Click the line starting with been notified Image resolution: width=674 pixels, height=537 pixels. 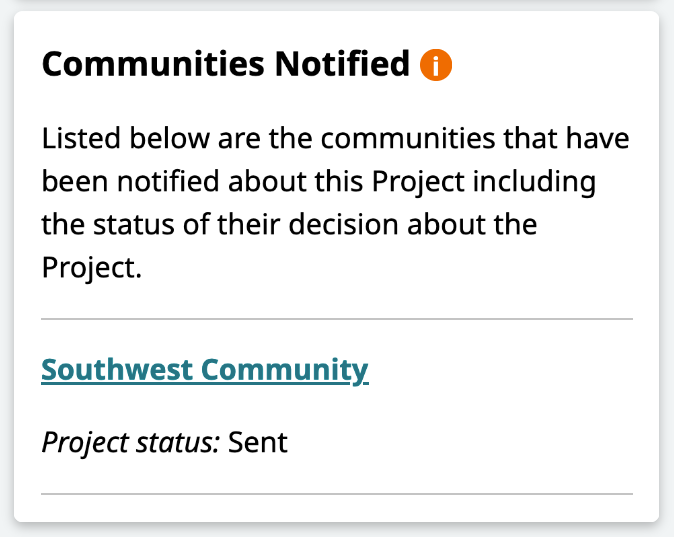click(x=318, y=182)
